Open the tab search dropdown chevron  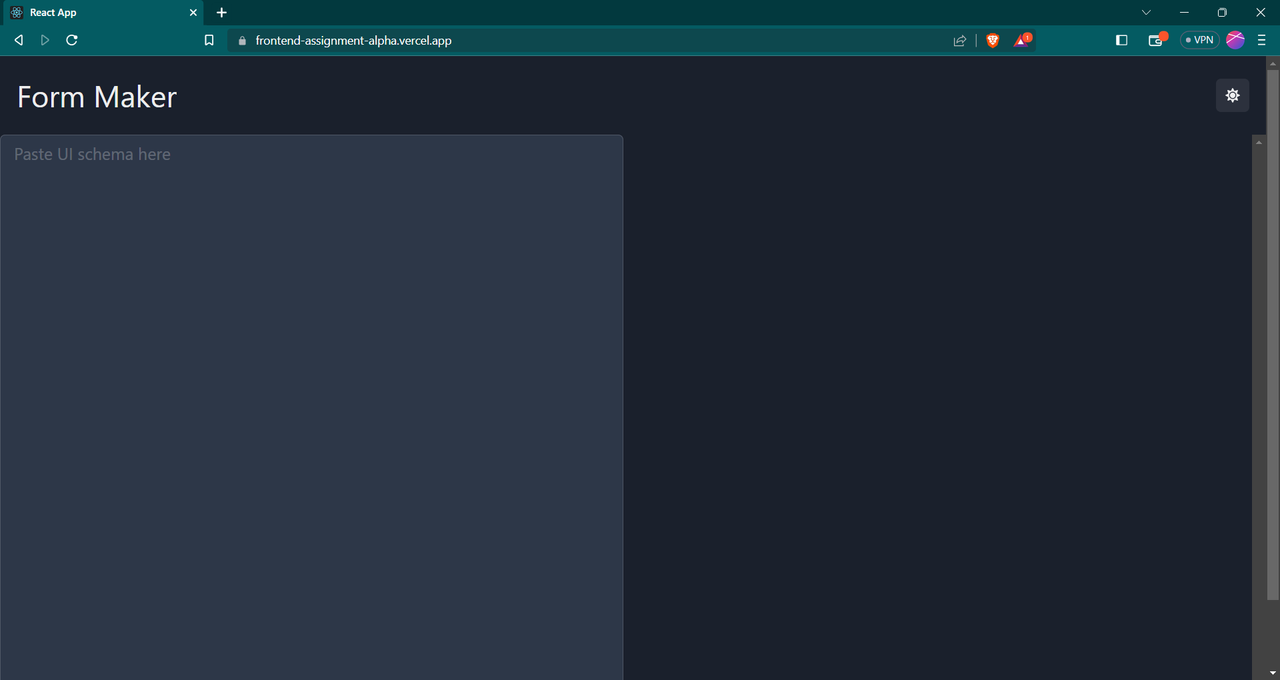point(1146,13)
